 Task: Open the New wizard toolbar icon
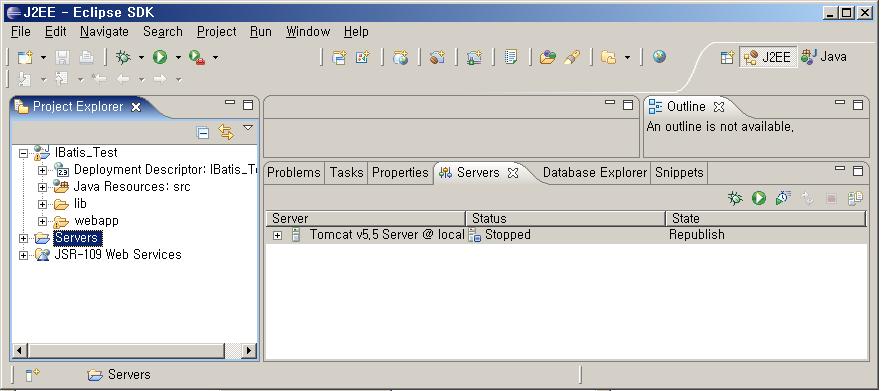tap(25, 57)
